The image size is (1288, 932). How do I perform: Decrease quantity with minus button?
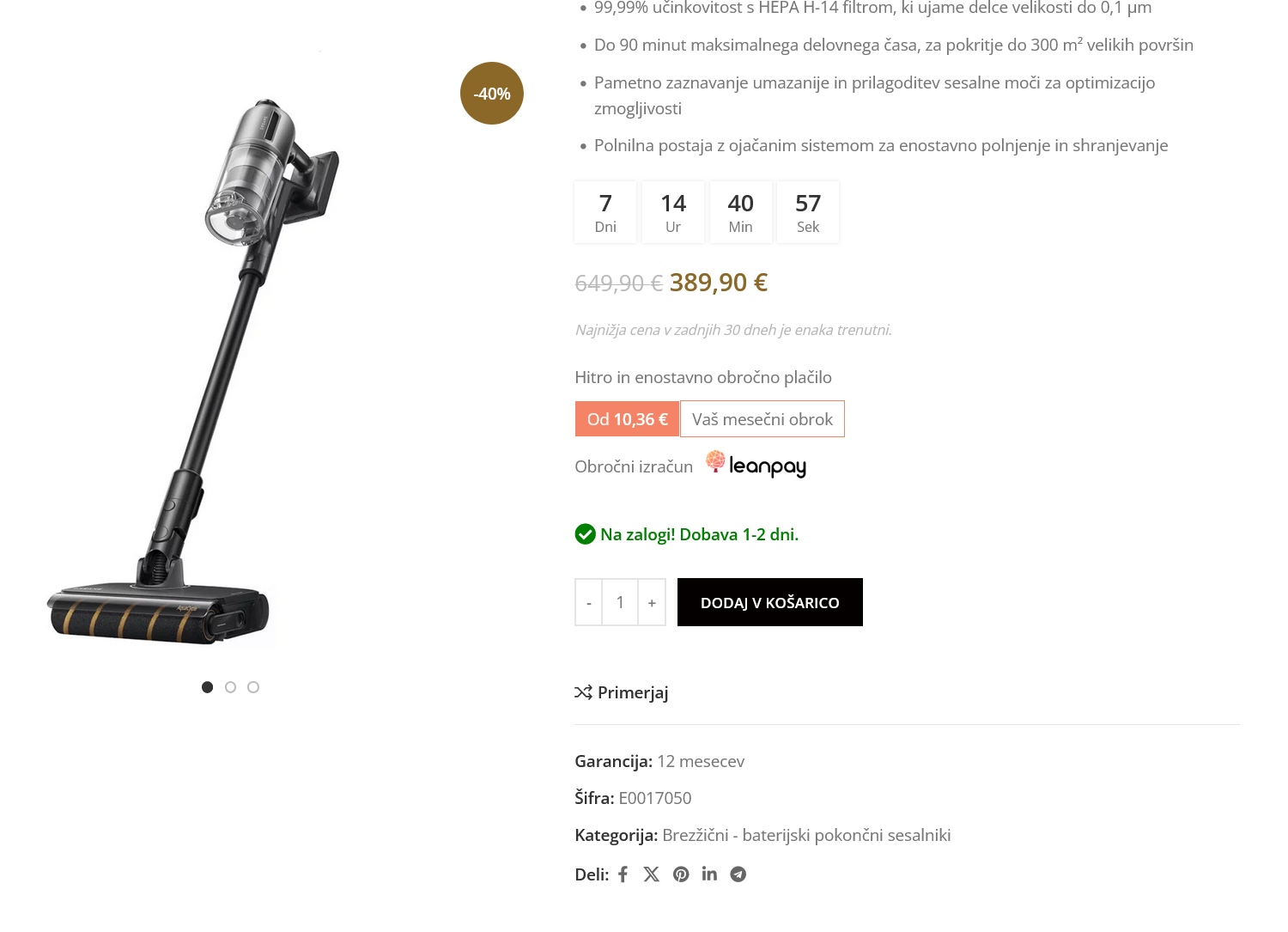[588, 602]
